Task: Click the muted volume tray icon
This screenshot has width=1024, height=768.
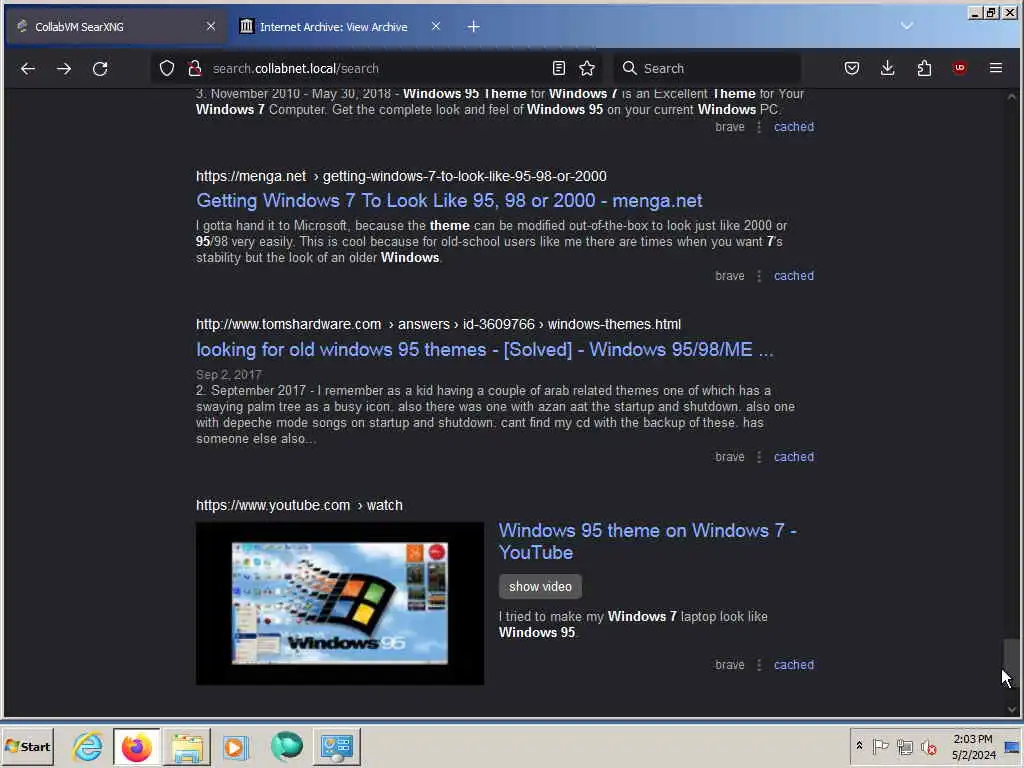Action: click(x=929, y=746)
